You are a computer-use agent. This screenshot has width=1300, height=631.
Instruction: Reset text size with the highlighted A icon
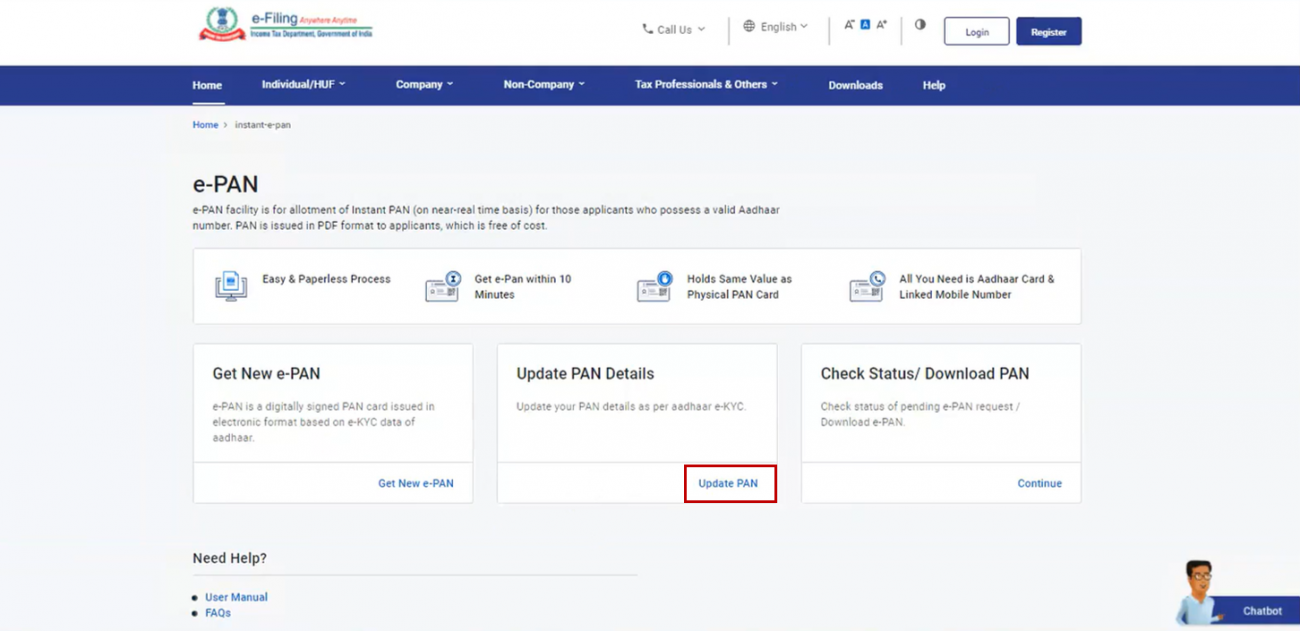[x=865, y=23]
